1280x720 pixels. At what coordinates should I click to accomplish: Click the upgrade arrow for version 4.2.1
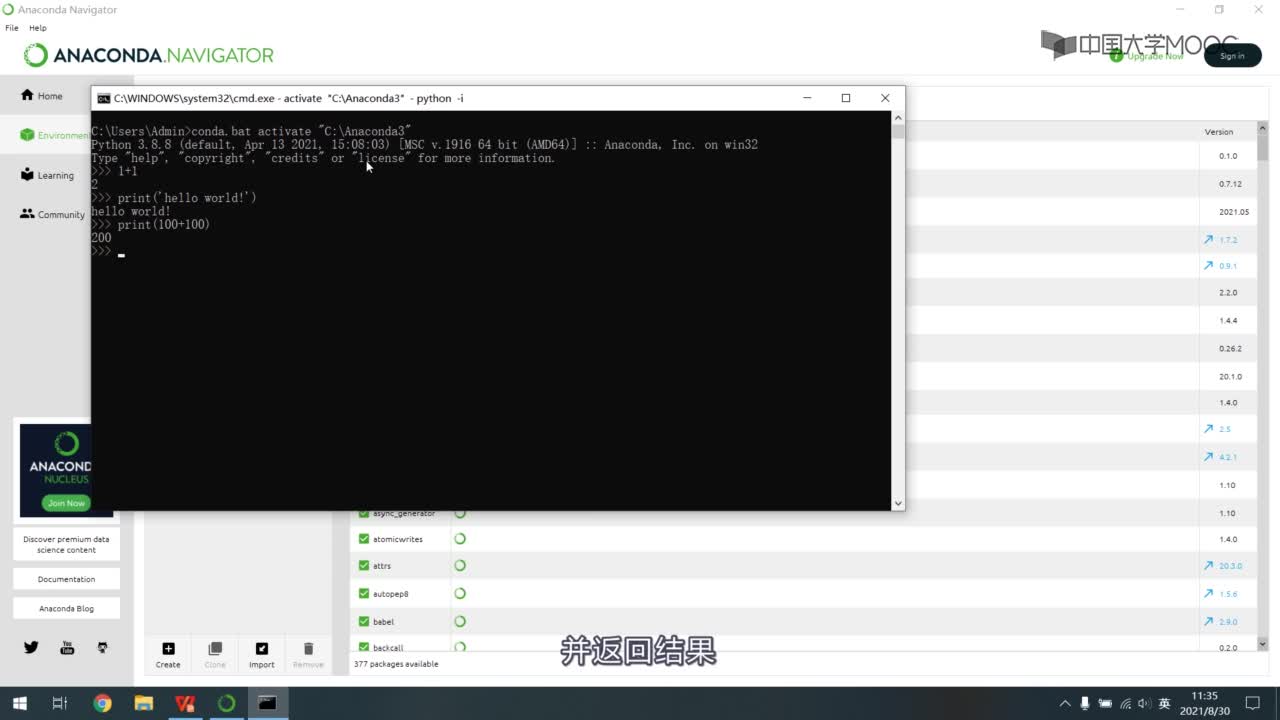tap(1209, 457)
